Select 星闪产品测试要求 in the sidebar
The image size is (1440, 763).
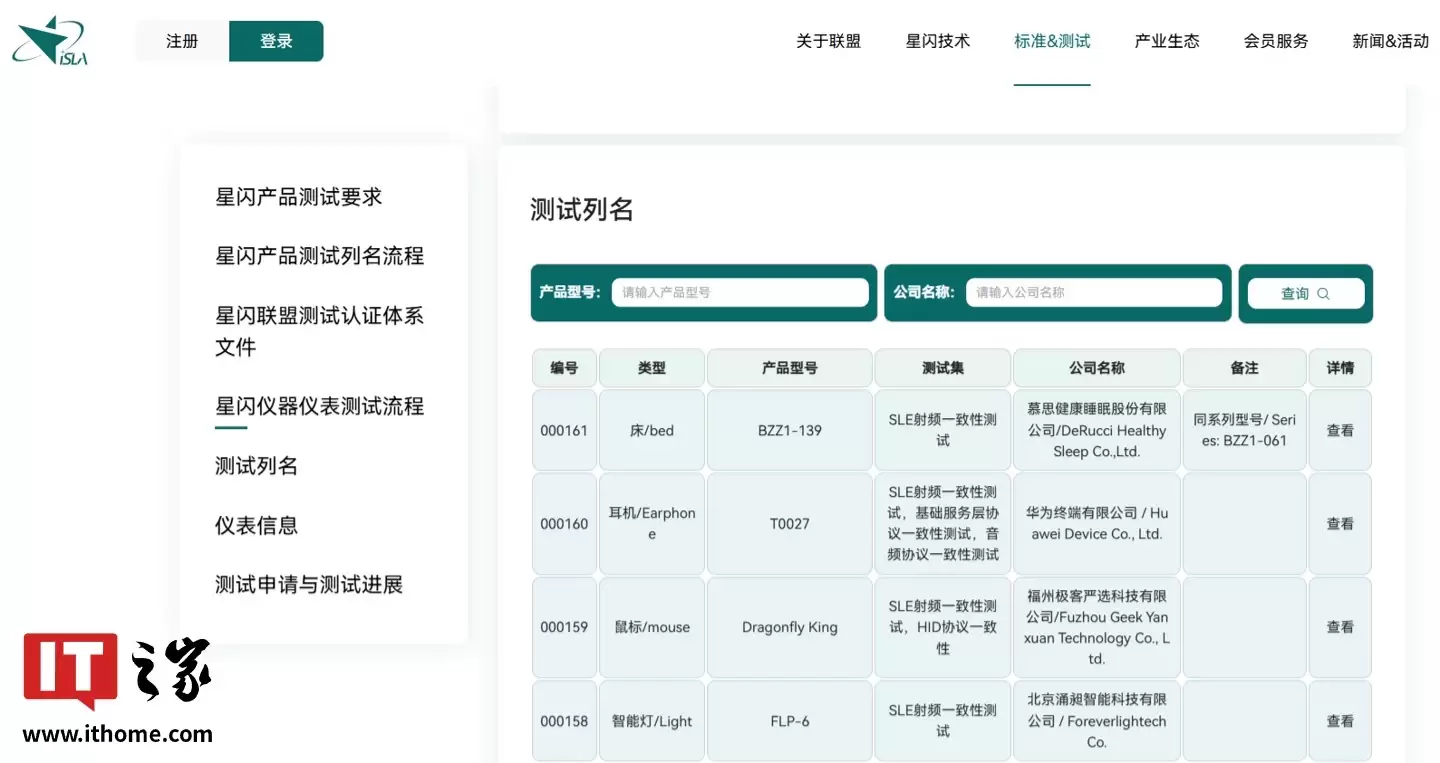298,196
